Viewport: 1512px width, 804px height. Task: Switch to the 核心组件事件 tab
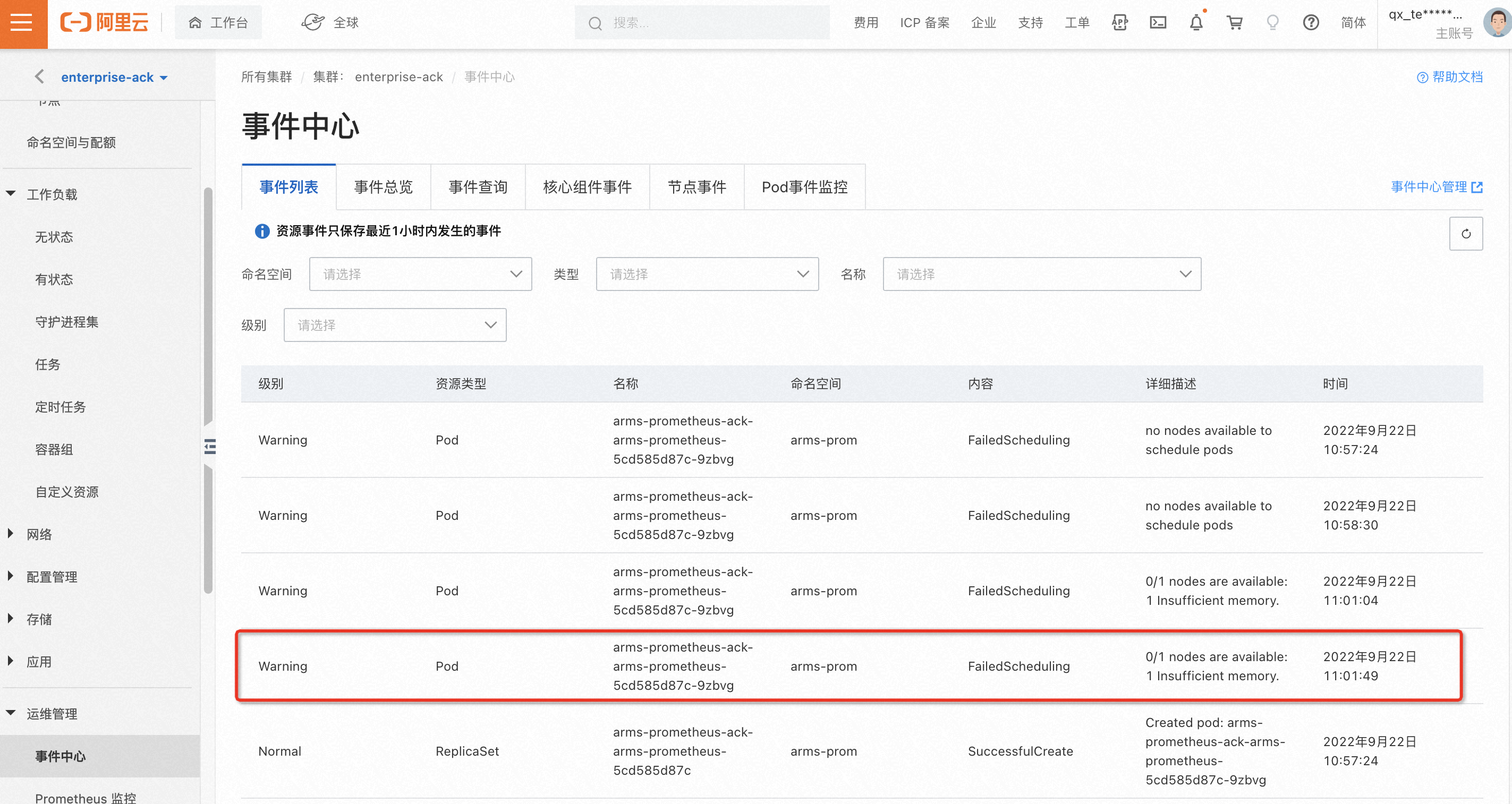click(588, 187)
